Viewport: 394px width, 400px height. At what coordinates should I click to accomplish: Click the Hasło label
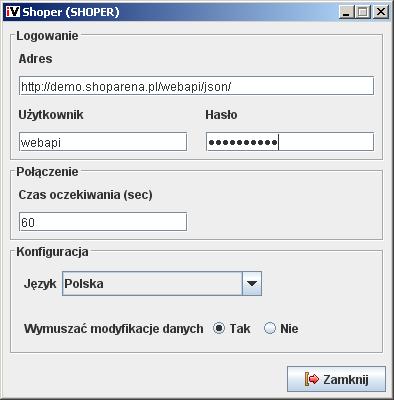[x=221, y=115]
